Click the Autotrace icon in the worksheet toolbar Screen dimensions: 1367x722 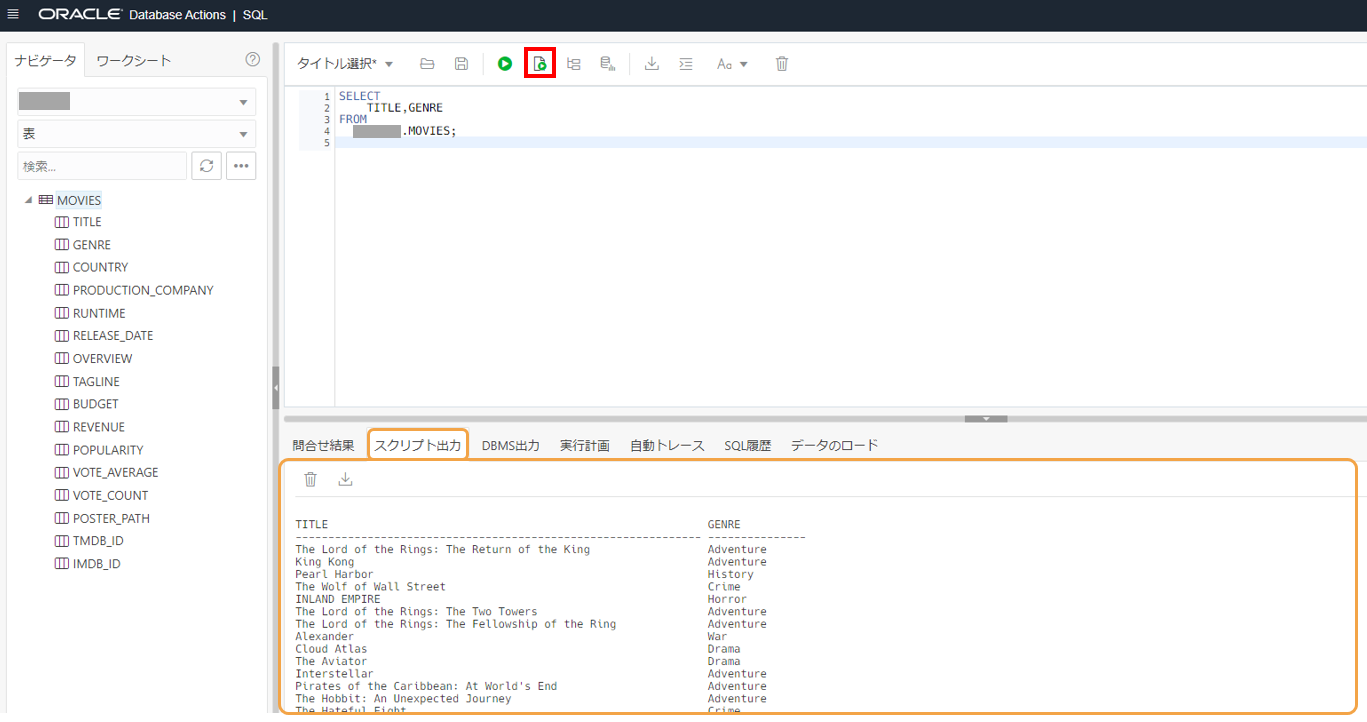(x=607, y=63)
